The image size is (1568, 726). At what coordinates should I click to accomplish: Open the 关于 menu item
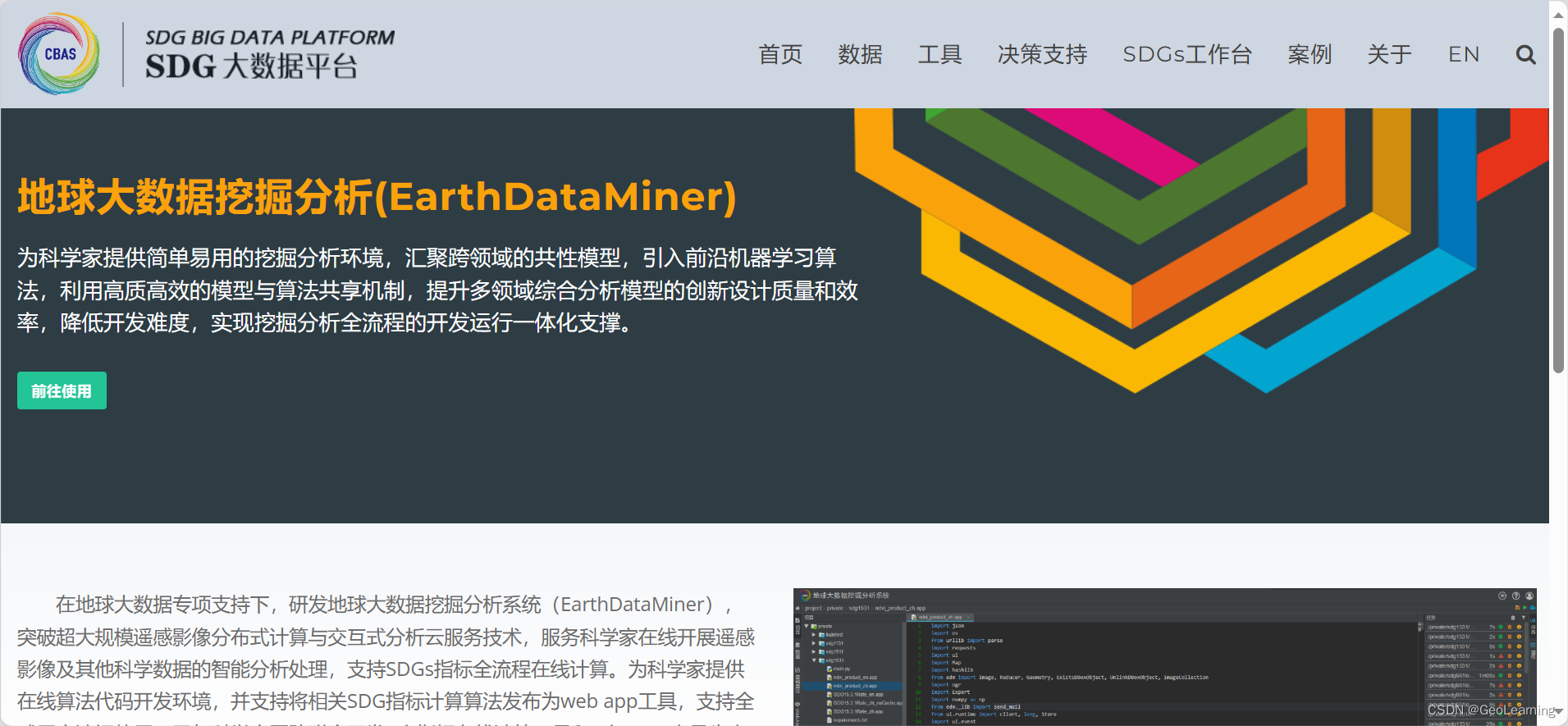(1389, 54)
